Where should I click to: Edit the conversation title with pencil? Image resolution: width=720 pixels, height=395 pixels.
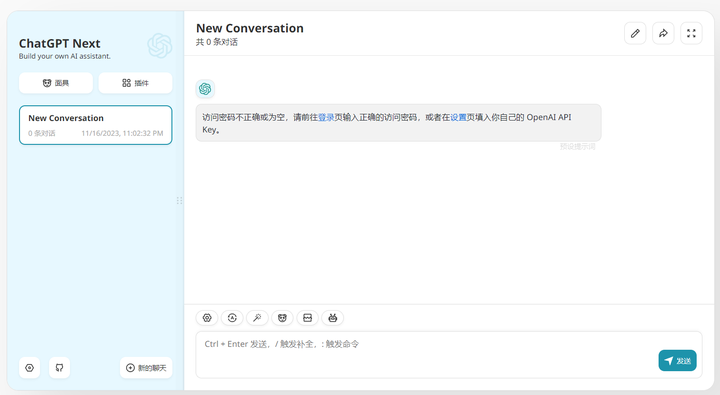[635, 34]
